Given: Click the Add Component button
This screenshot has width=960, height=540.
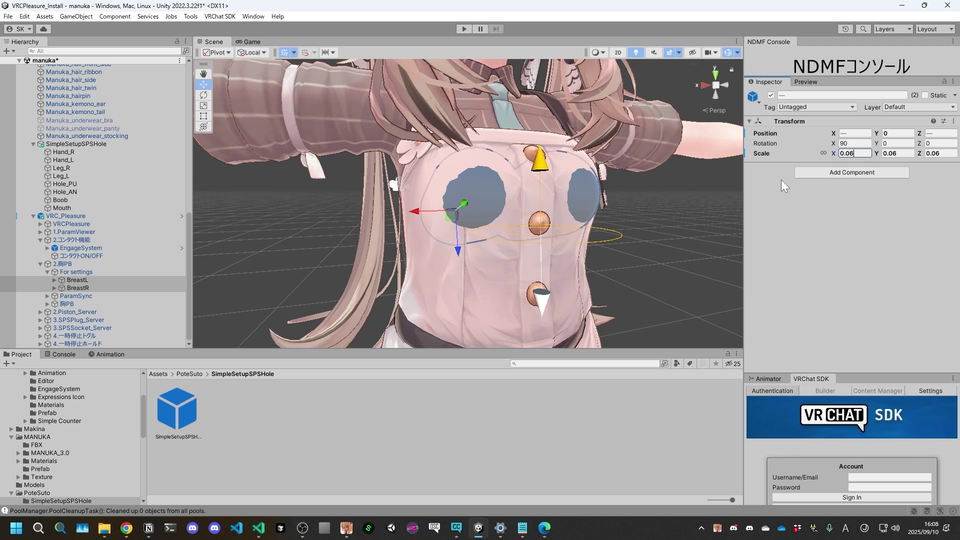Looking at the screenshot, I should [852, 173].
